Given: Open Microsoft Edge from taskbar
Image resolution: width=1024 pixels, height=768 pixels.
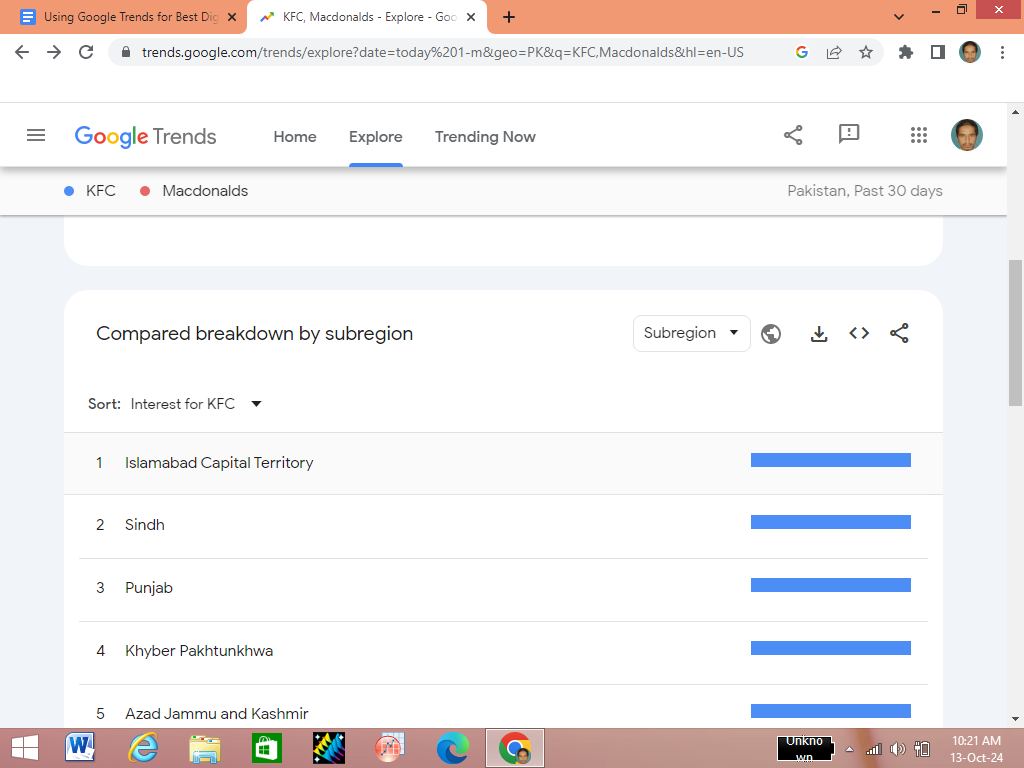Looking at the screenshot, I should [453, 748].
